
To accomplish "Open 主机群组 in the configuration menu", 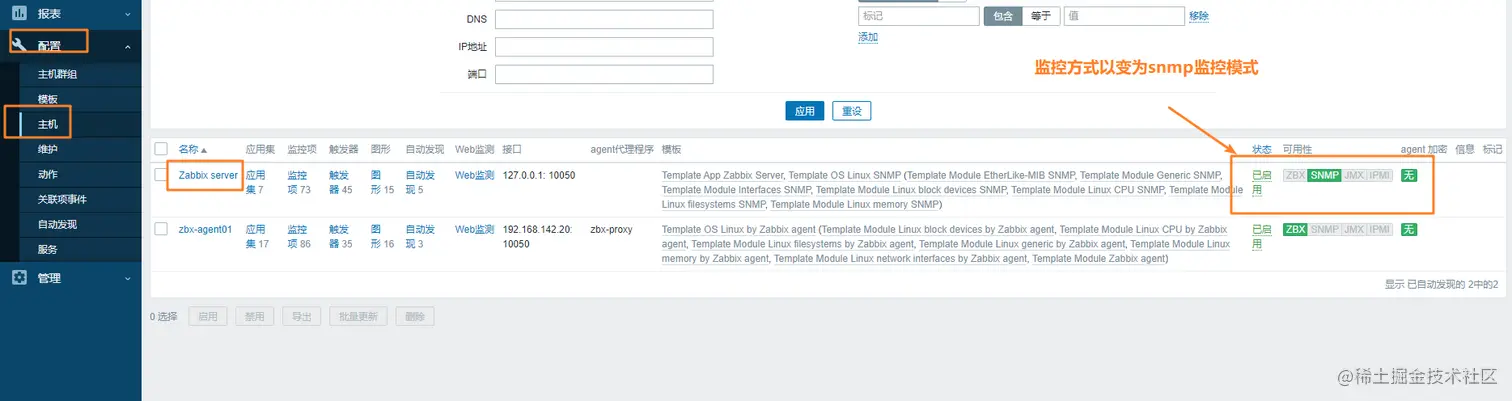I will coord(57,74).
